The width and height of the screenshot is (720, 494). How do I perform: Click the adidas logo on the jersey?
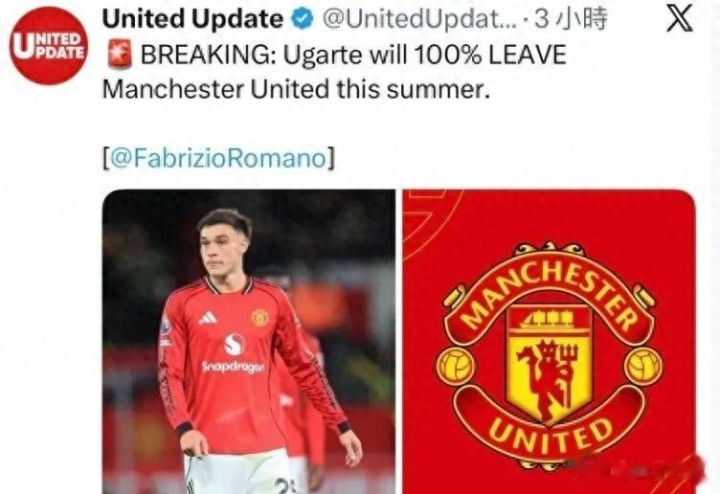coord(208,318)
